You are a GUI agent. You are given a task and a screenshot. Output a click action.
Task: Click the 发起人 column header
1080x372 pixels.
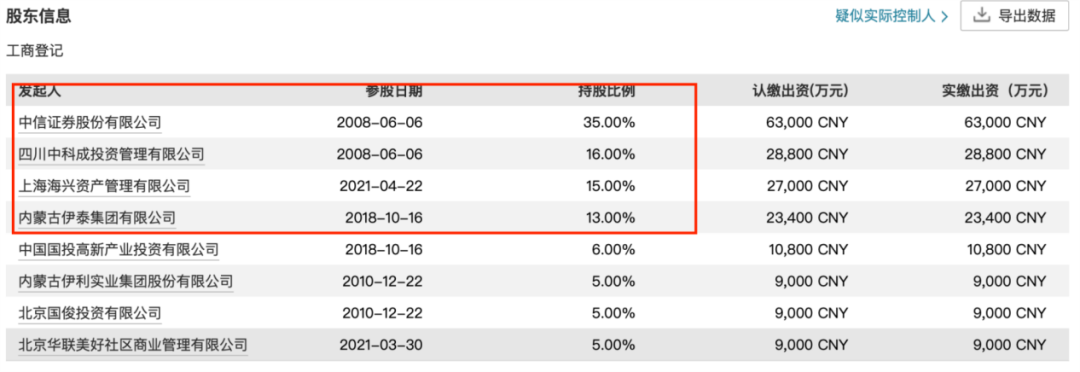point(40,91)
